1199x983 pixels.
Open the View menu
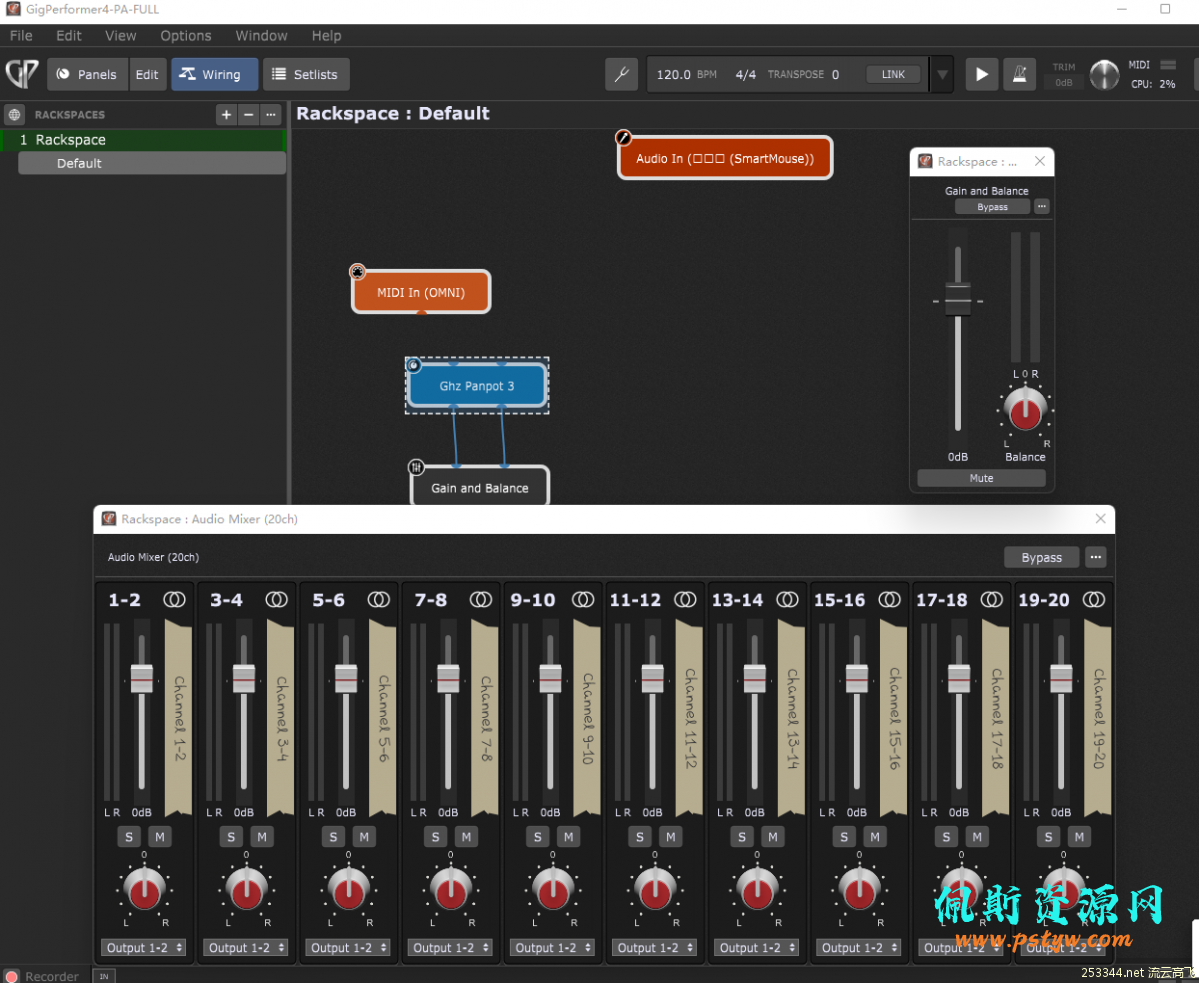[121, 35]
